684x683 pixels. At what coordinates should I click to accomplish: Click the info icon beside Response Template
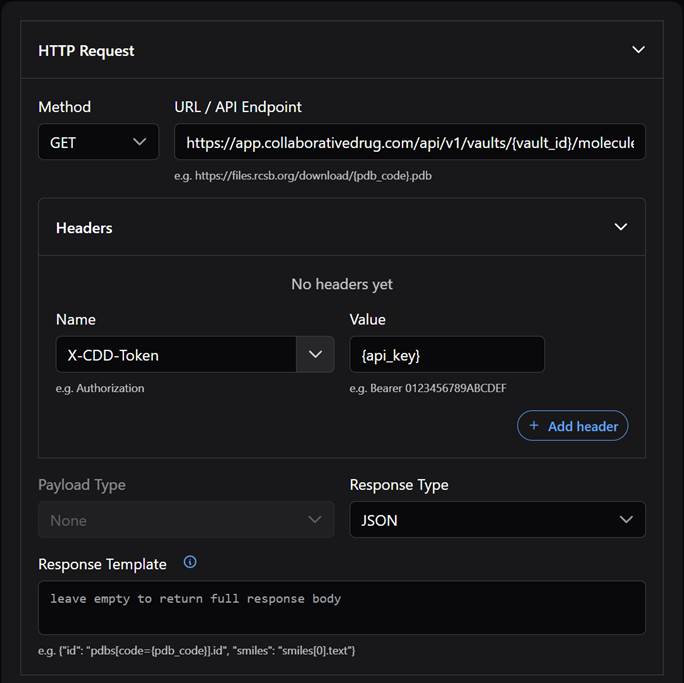coord(190,563)
